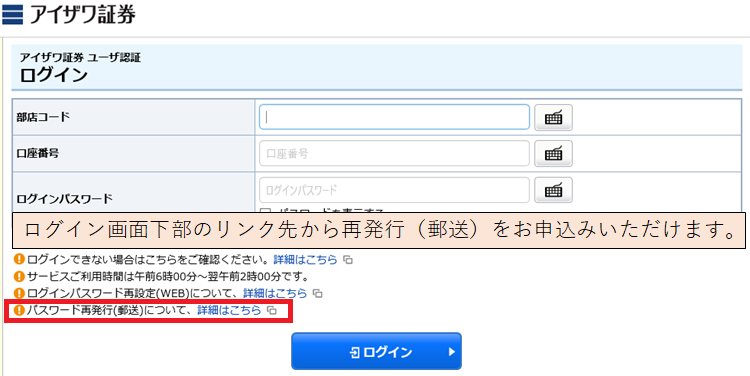The width and height of the screenshot is (750, 376).
Task: Click external-link icon after パスワード再発行(郵送) link
Action: point(272,310)
